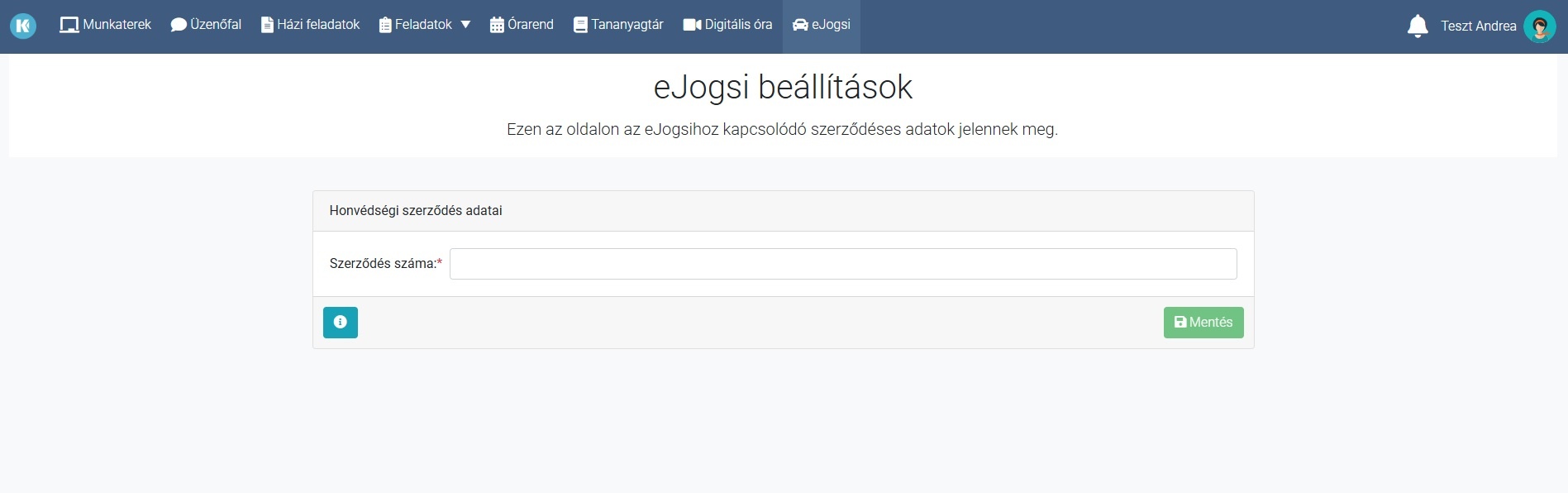Open Digitális óra page
This screenshot has height=493, width=1568.
point(727,25)
